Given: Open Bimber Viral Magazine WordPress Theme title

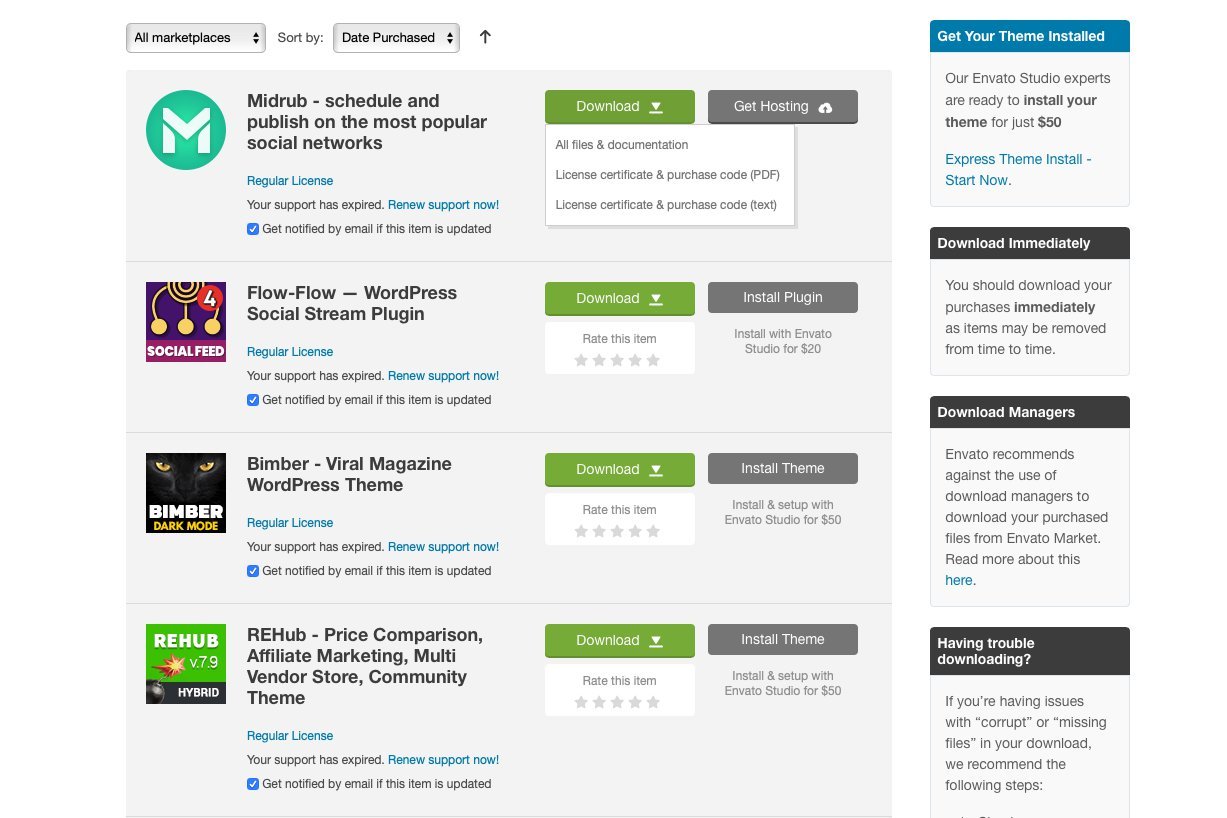Looking at the screenshot, I should coord(349,474).
